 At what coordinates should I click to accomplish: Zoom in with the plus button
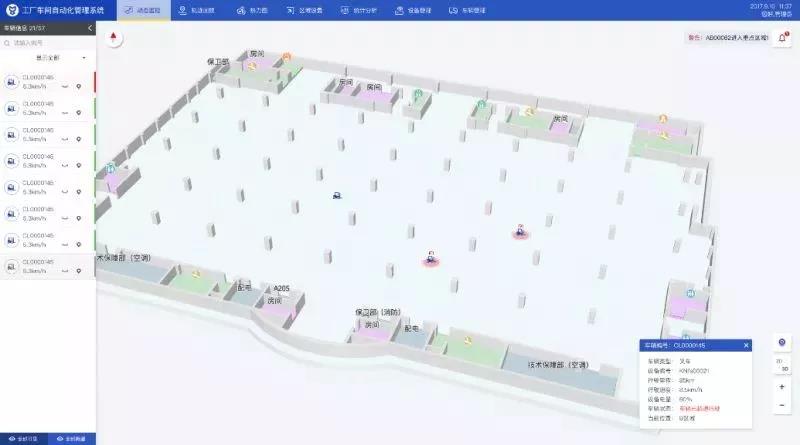point(781,386)
